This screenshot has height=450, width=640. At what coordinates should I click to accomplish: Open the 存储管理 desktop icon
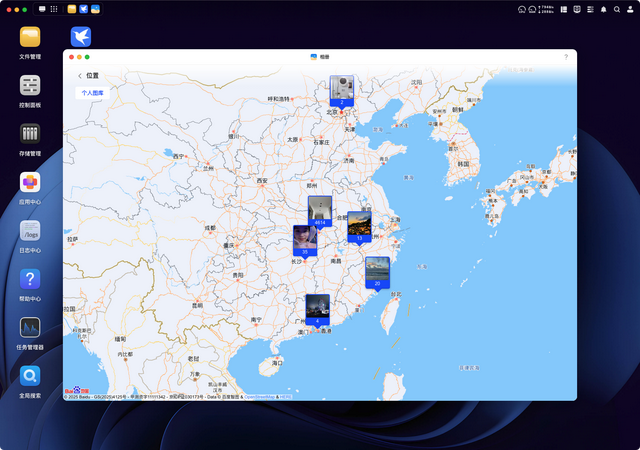30,134
